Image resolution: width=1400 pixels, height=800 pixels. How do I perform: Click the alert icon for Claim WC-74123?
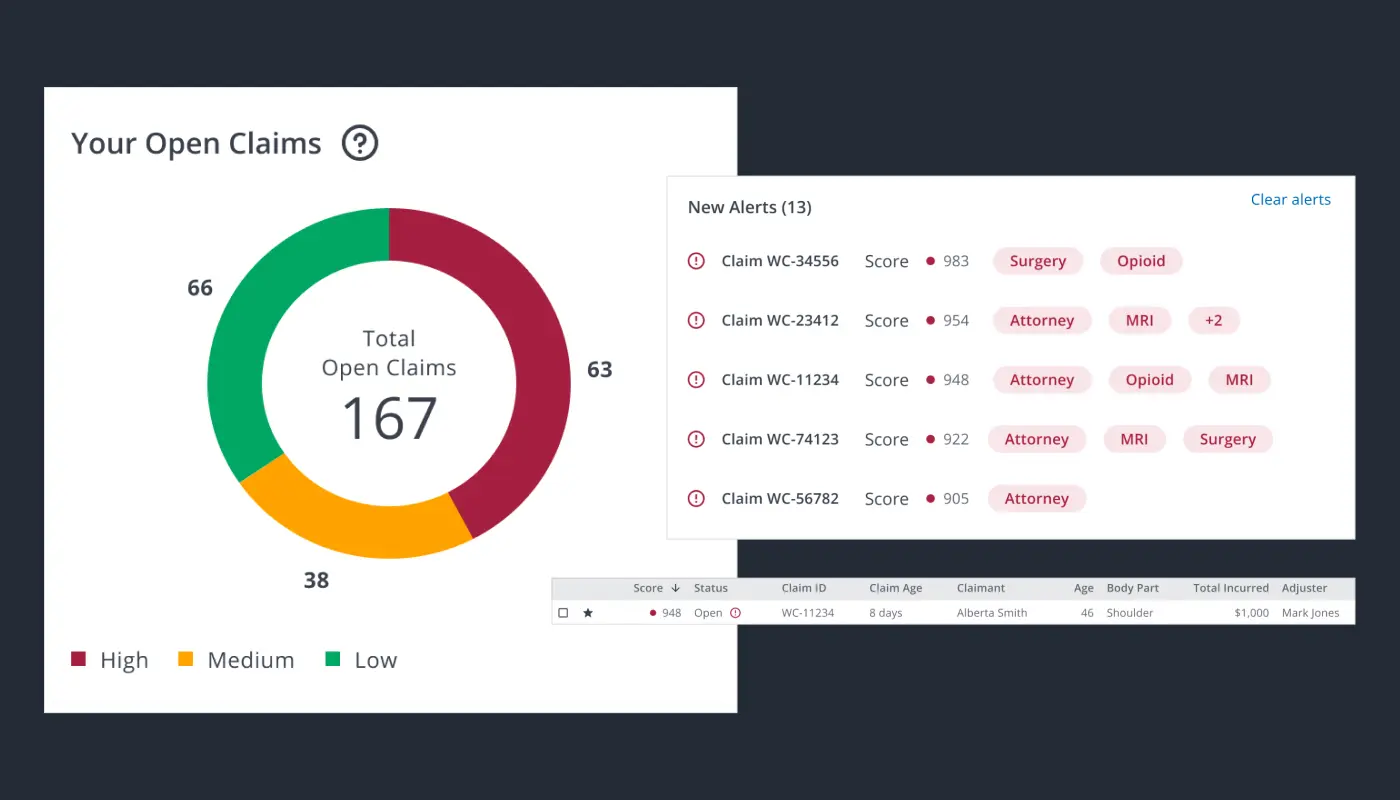696,438
